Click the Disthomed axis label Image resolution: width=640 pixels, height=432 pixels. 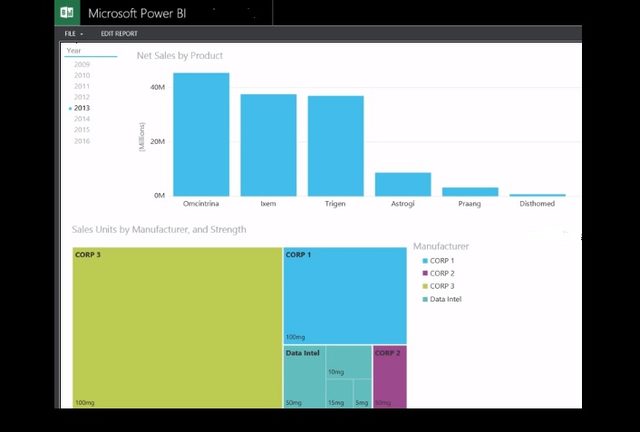(x=537, y=203)
